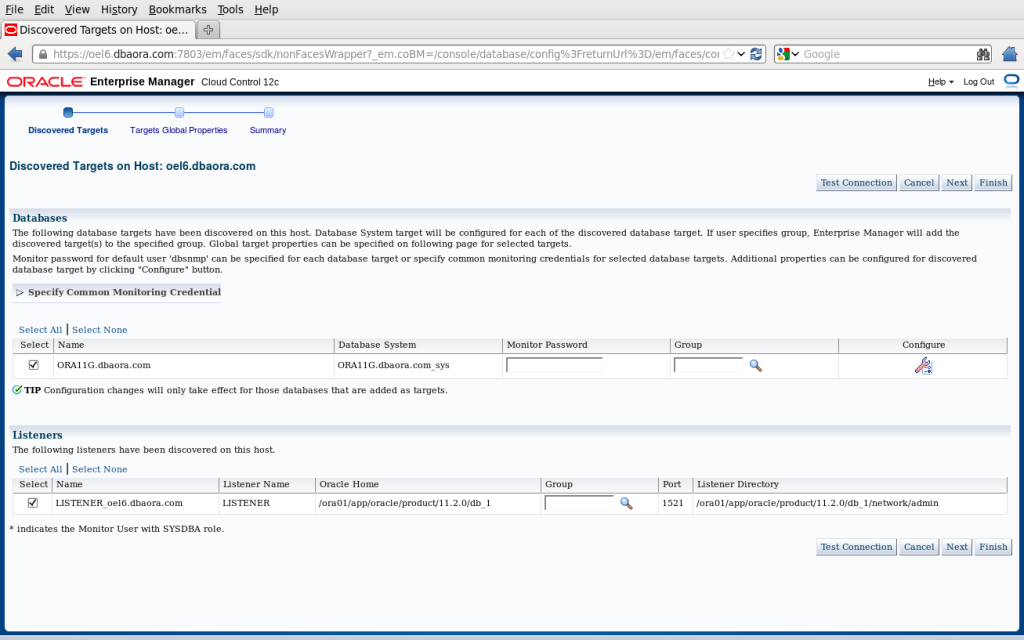Uncheck the LISTENER_oel6.dbaora.com checkbox
Viewport: 1024px width, 640px height.
tap(33, 503)
